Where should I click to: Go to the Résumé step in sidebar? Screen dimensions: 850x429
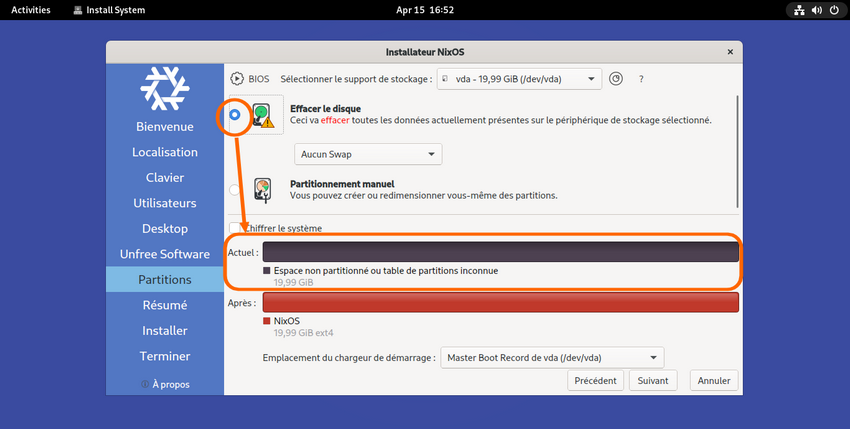[x=165, y=305]
